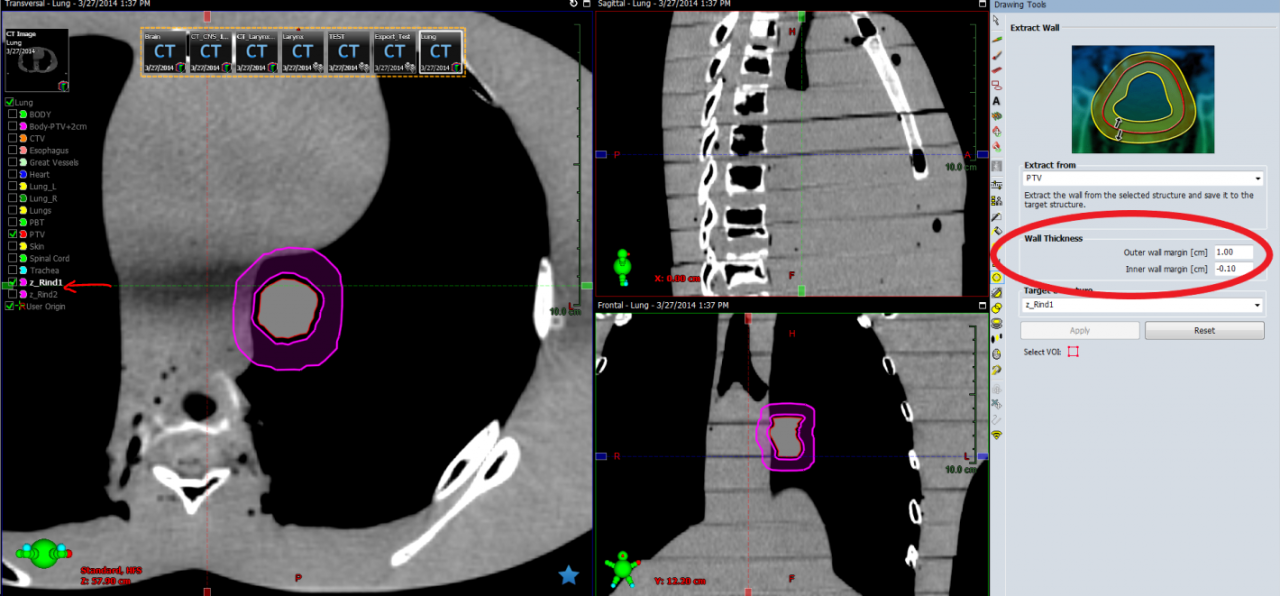Click the Extract Wall ring tool icon

(997, 276)
